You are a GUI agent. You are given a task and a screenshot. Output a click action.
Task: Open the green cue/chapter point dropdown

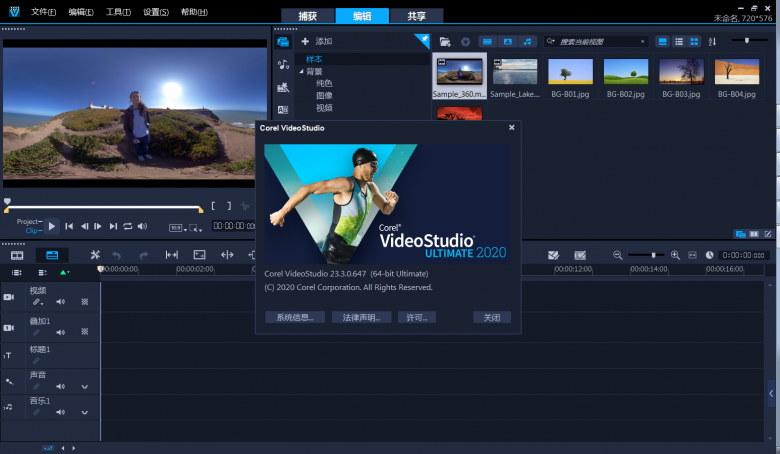[65, 272]
